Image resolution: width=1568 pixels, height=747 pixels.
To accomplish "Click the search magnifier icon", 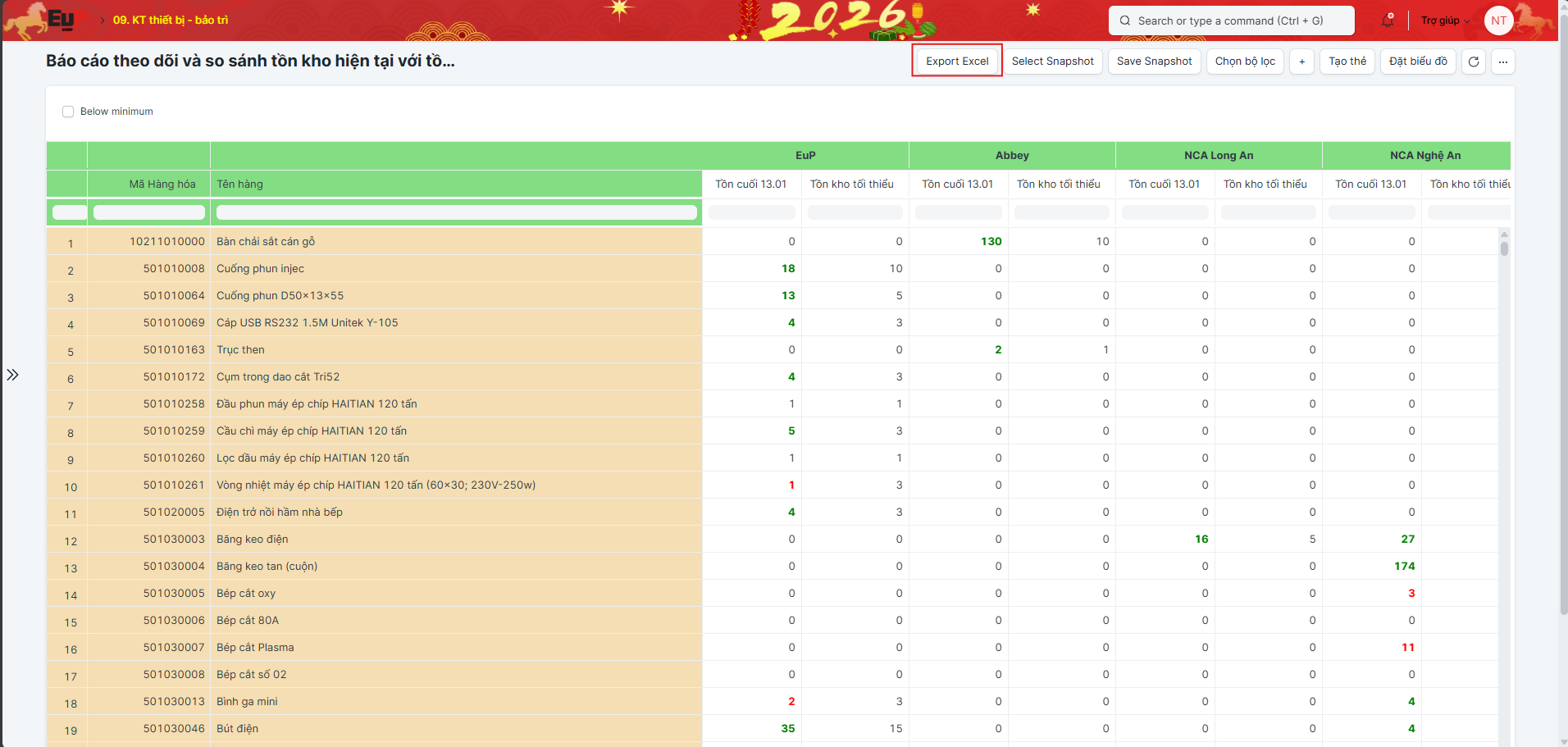I will (x=1125, y=20).
